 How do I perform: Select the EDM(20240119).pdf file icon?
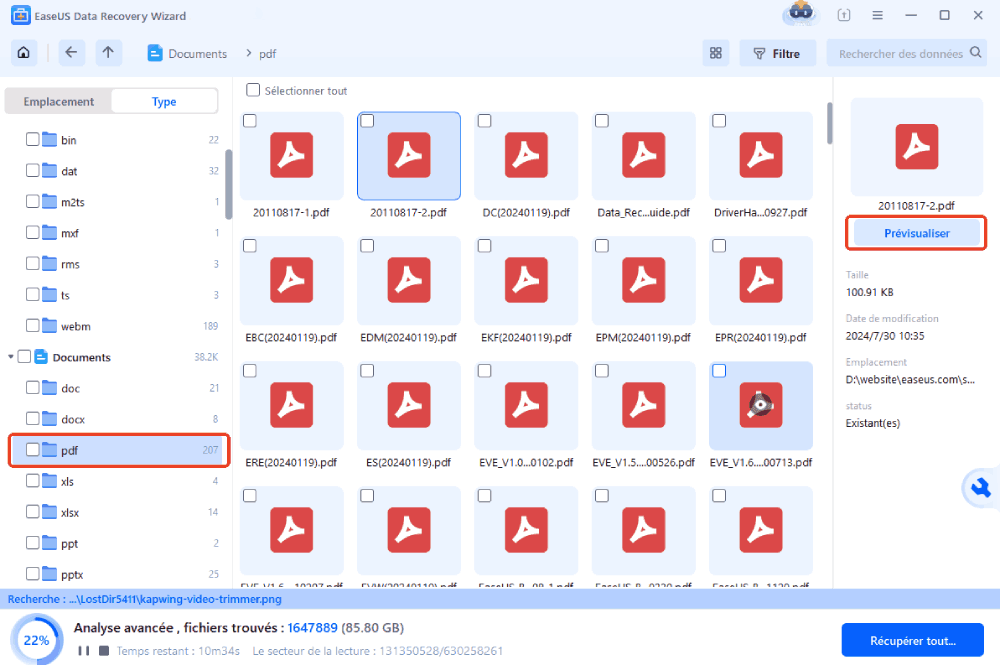point(409,280)
